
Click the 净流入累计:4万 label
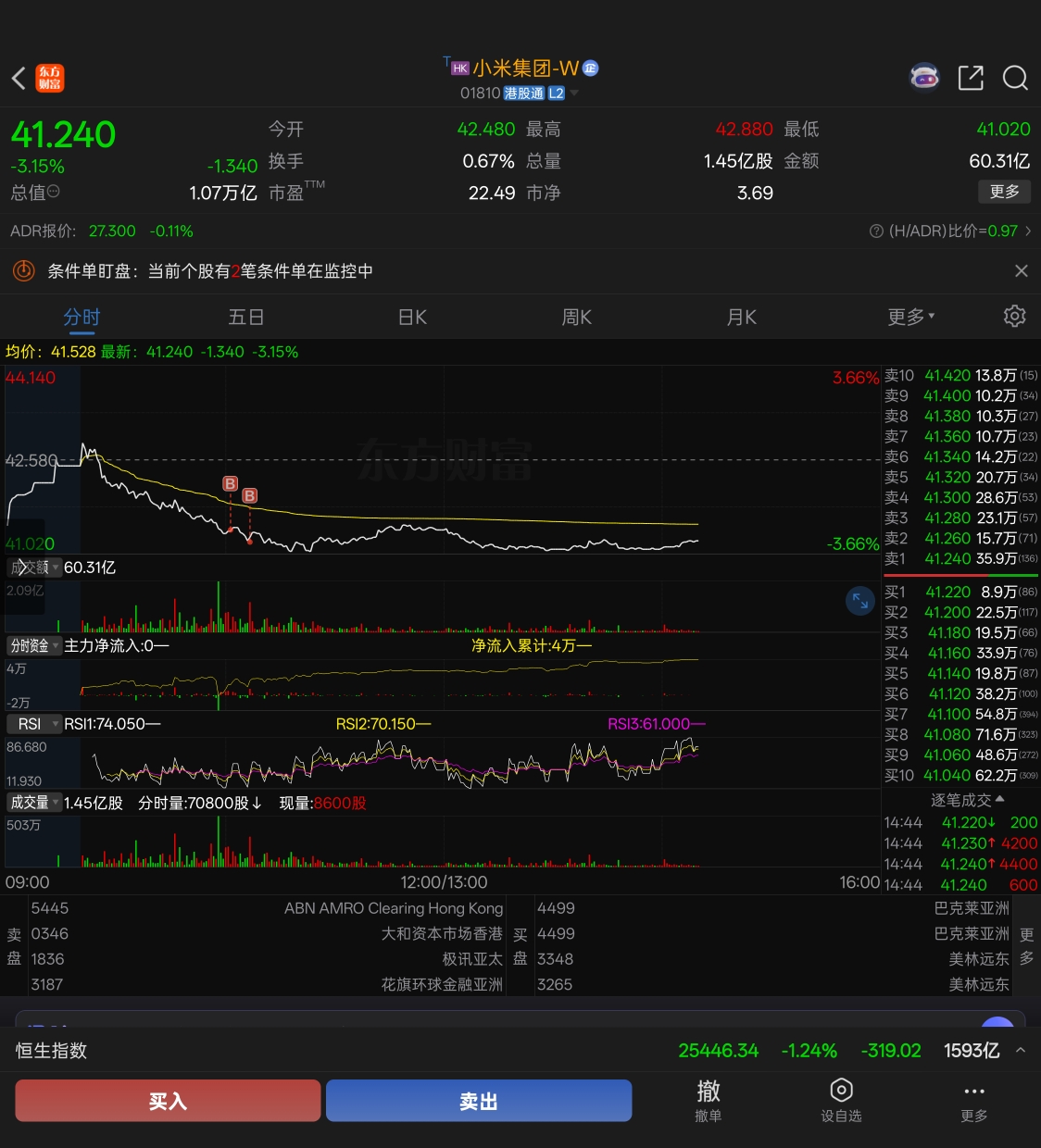(x=532, y=645)
